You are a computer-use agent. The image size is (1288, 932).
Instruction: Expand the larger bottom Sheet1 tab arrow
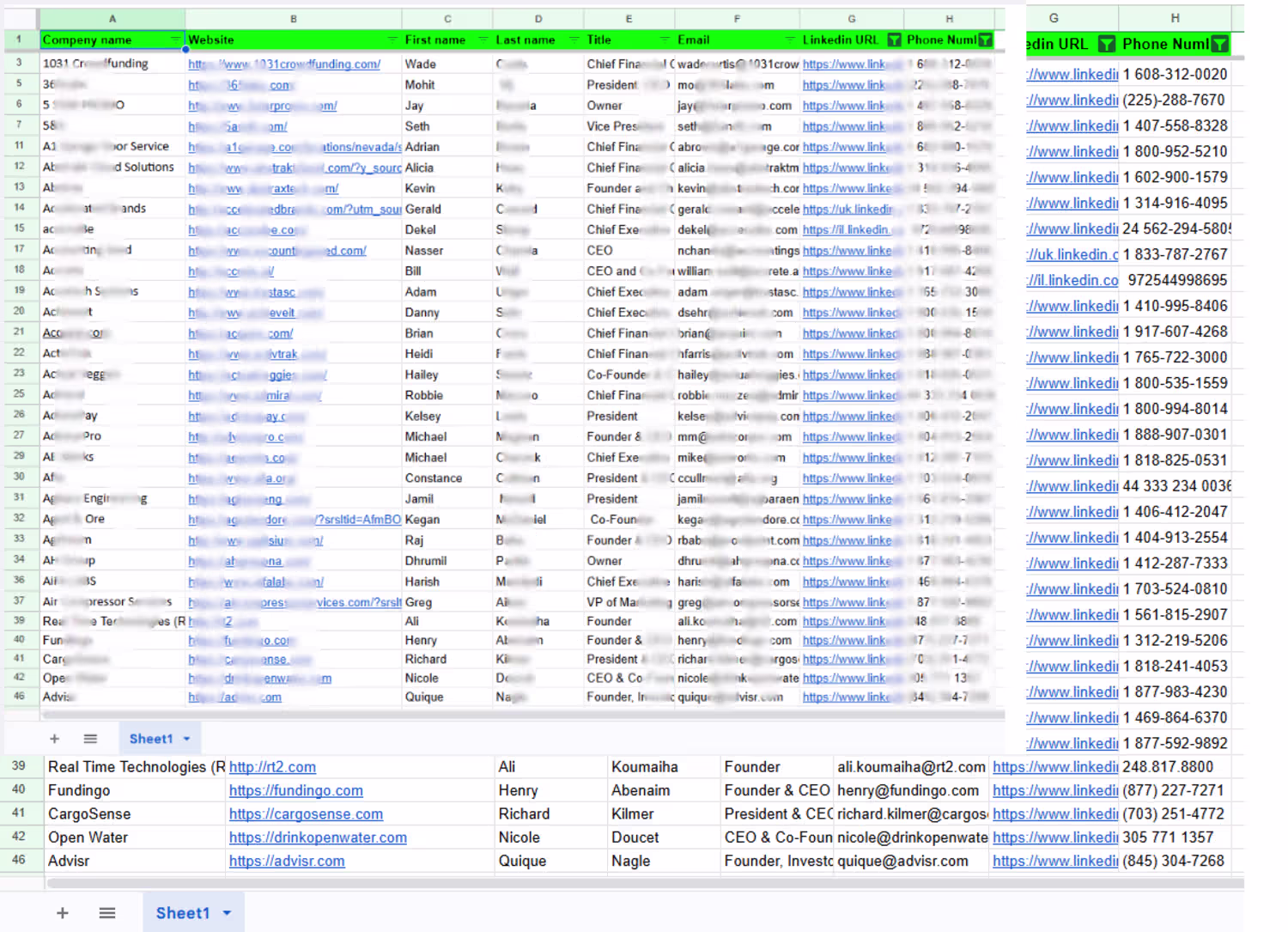coord(227,913)
